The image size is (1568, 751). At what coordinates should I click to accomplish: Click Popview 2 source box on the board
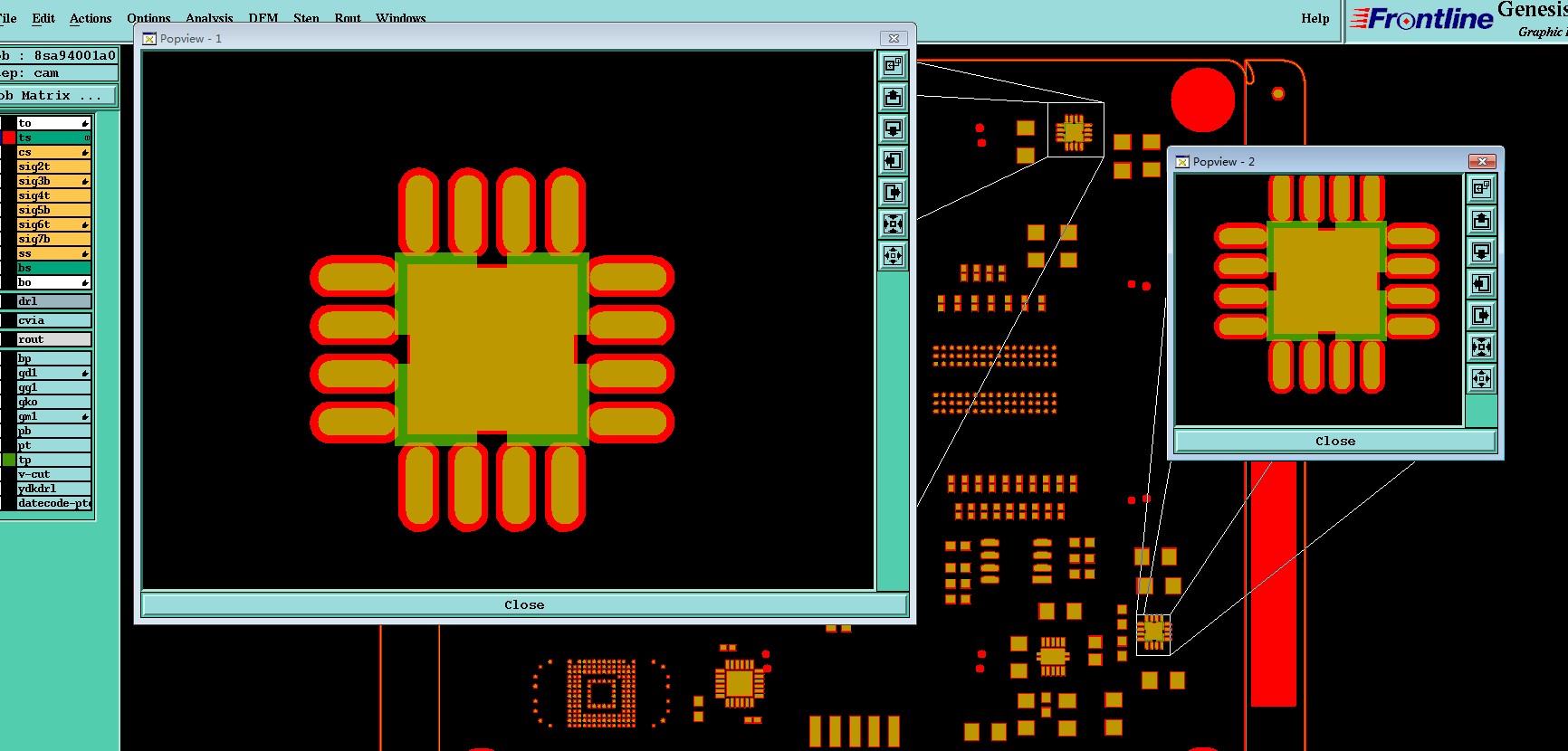1153,634
